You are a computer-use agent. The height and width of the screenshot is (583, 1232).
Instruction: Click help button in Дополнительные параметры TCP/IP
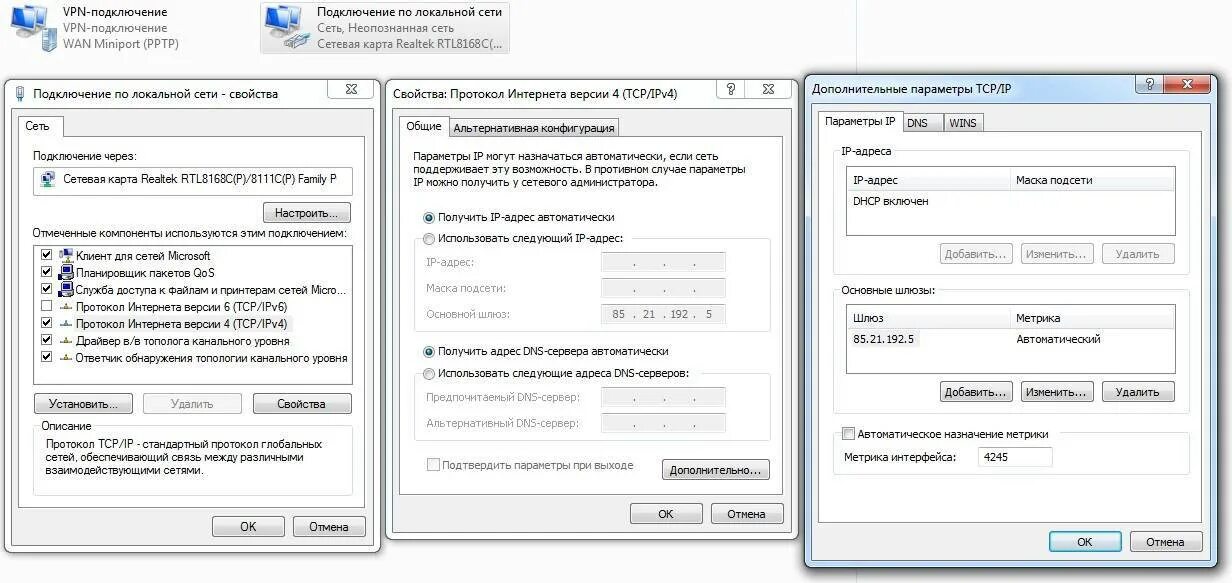(x=1149, y=85)
